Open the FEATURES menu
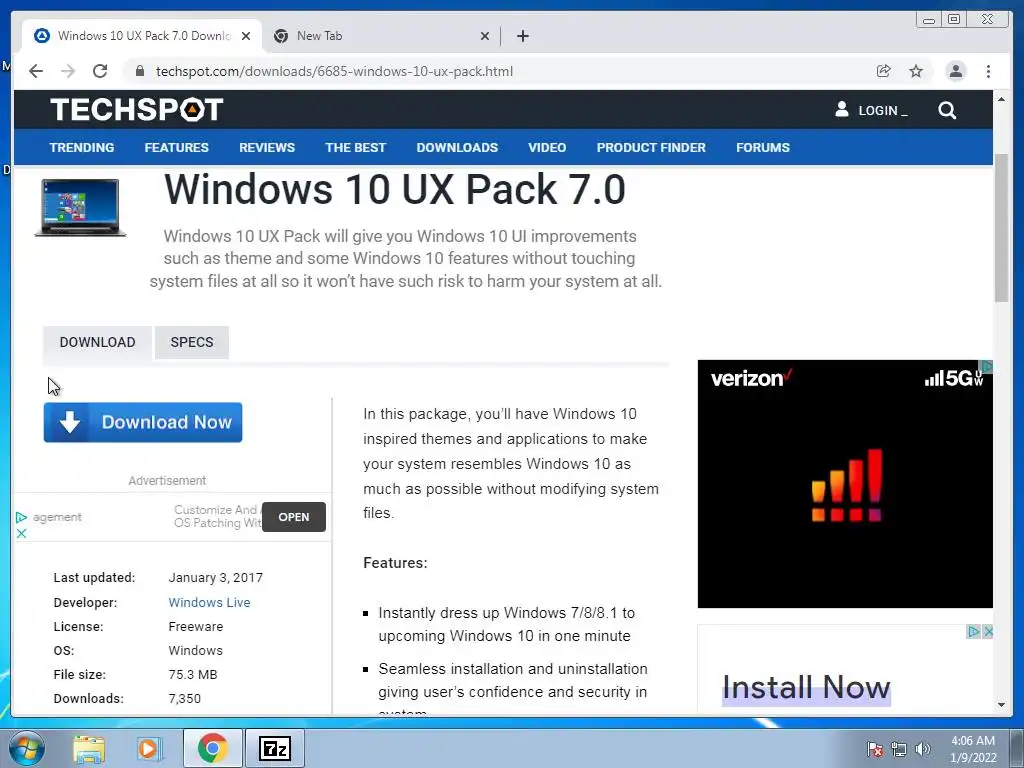1024x768 pixels. click(x=176, y=148)
